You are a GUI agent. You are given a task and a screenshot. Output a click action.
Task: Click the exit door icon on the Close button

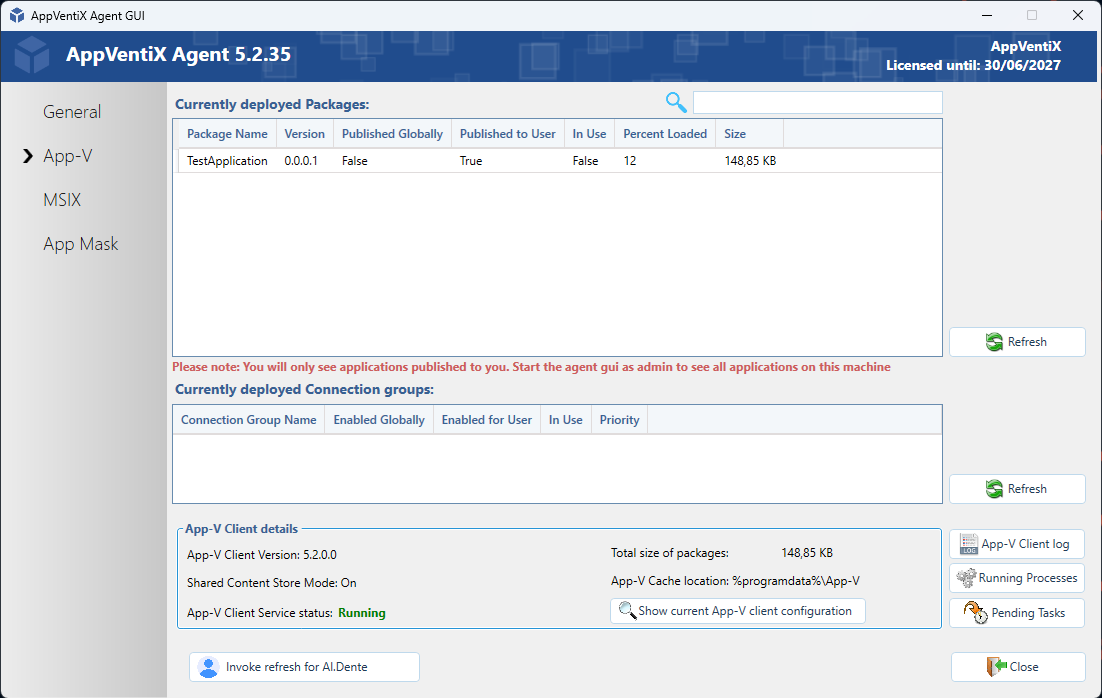point(997,666)
